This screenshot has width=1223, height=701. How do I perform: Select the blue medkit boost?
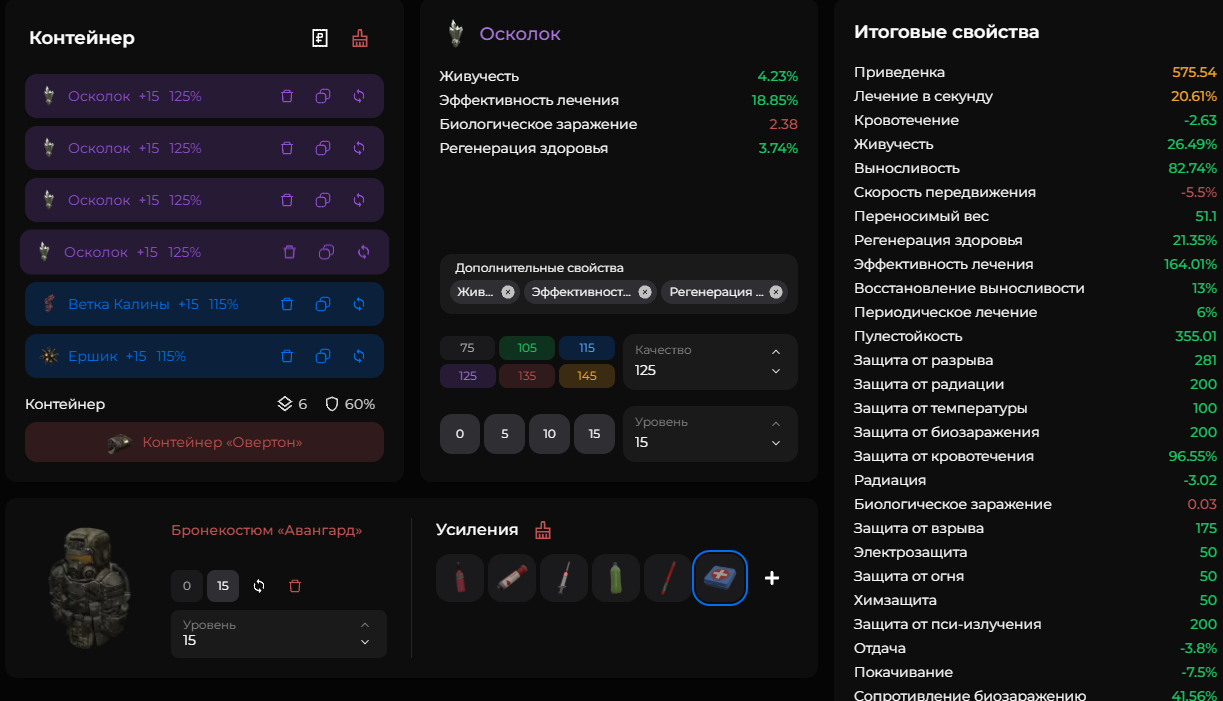(720, 578)
